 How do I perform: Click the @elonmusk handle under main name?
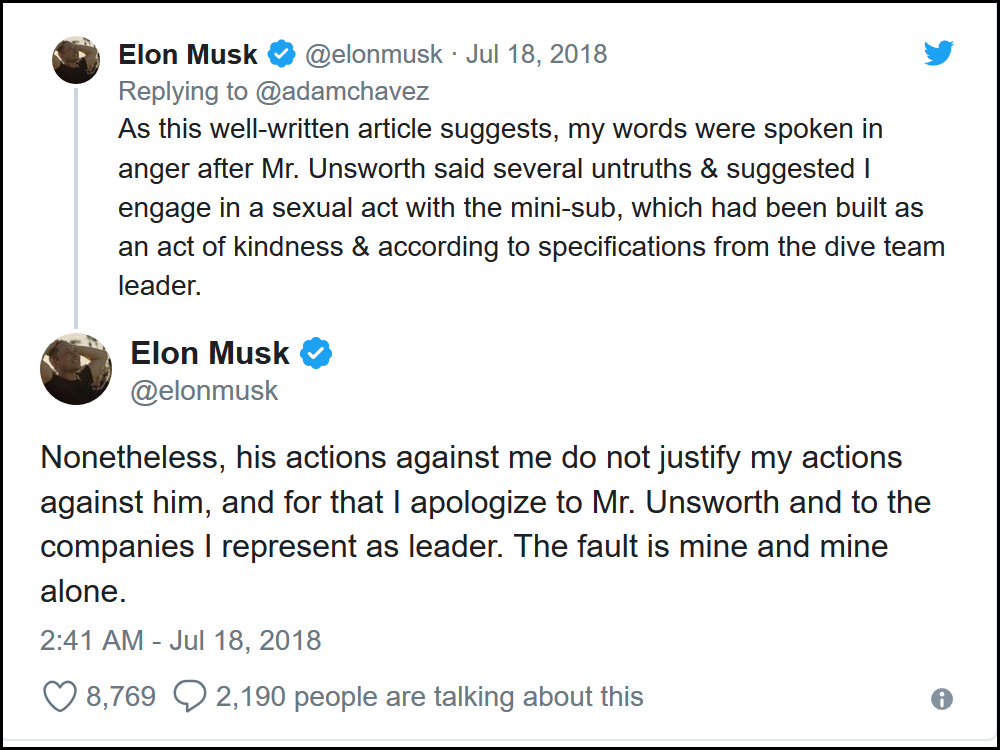204,391
